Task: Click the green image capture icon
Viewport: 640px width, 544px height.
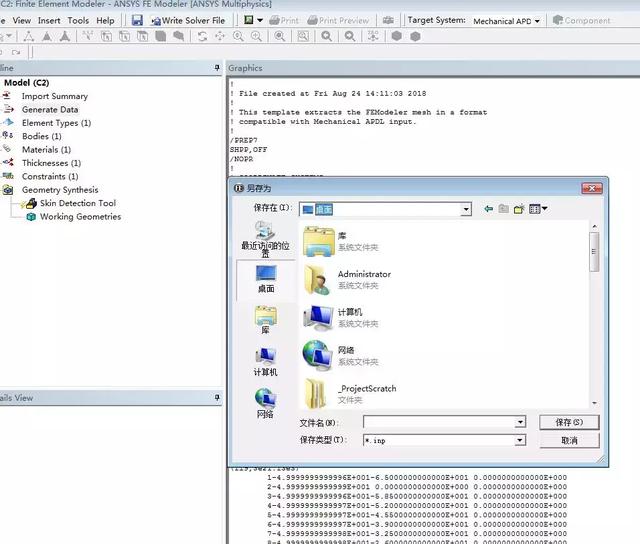Action: point(249,20)
